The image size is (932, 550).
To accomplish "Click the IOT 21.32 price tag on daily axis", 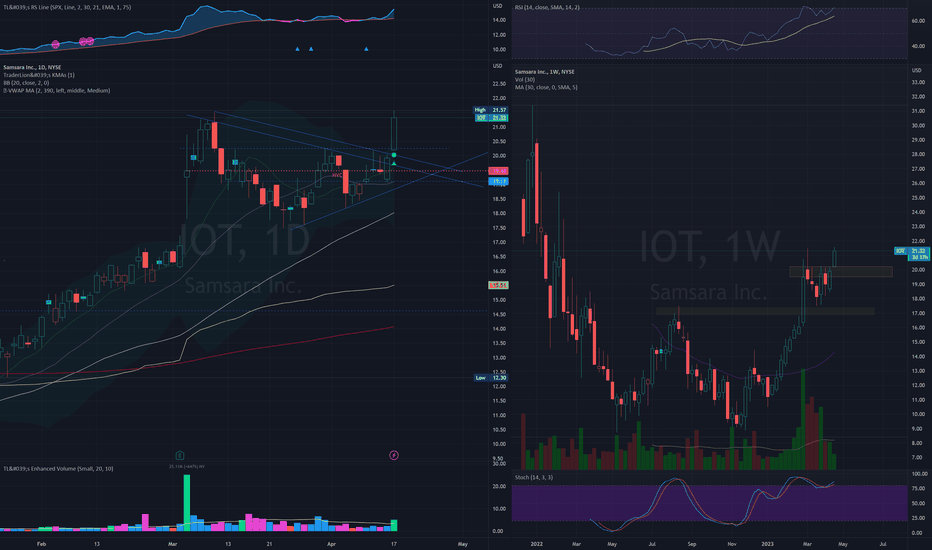I will pyautogui.click(x=490, y=118).
